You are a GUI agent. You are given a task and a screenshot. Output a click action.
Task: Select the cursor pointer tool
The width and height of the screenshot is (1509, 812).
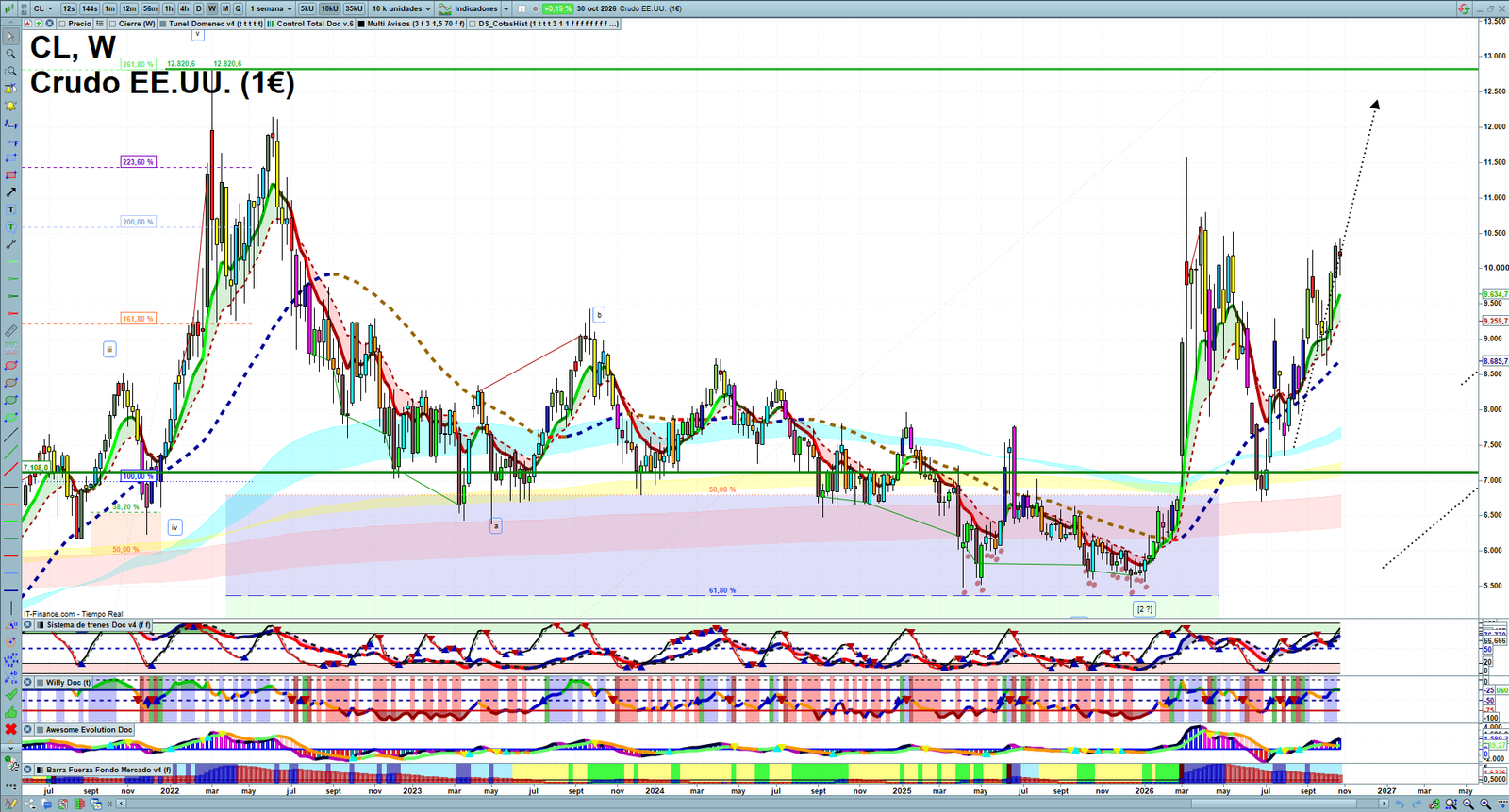[x=10, y=37]
